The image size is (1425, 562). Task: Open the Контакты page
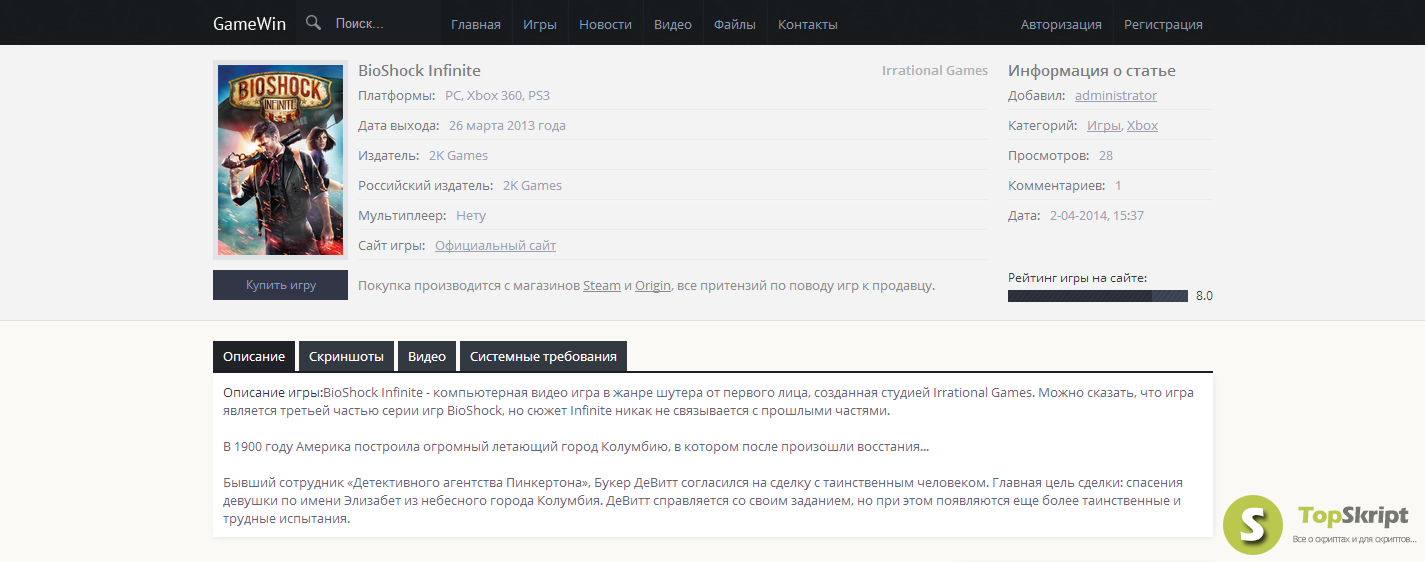[808, 24]
